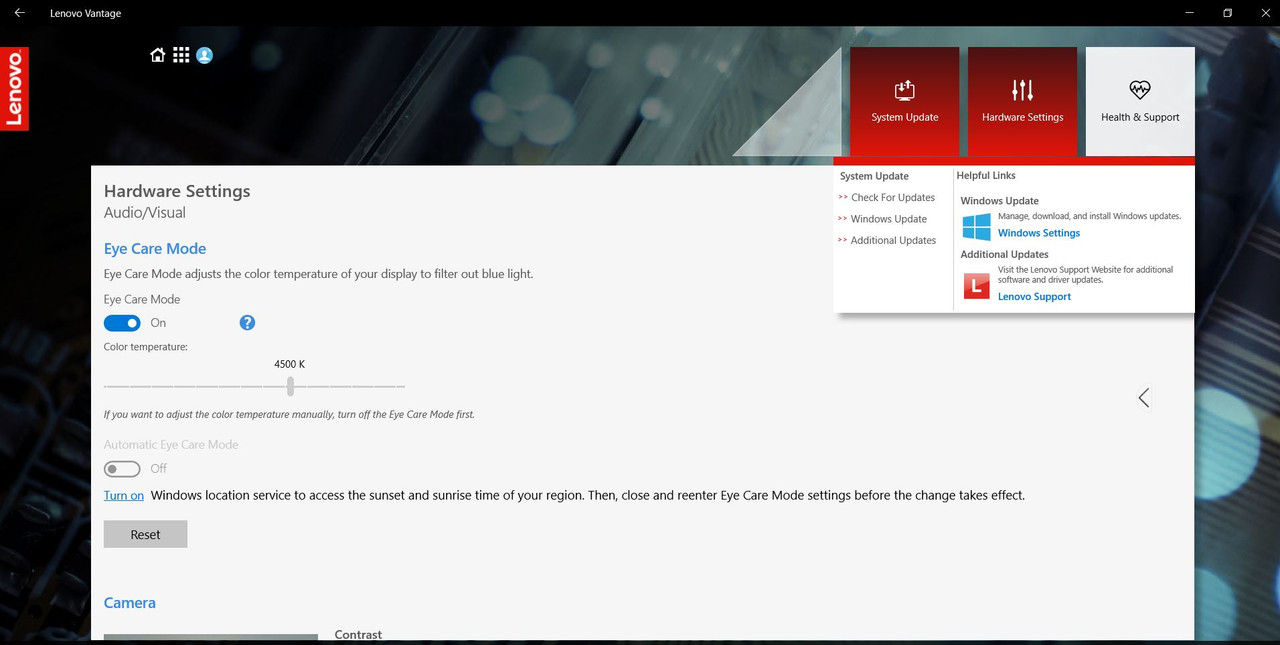This screenshot has height=645, width=1280.
Task: Click the Contrast label
Action: [358, 634]
